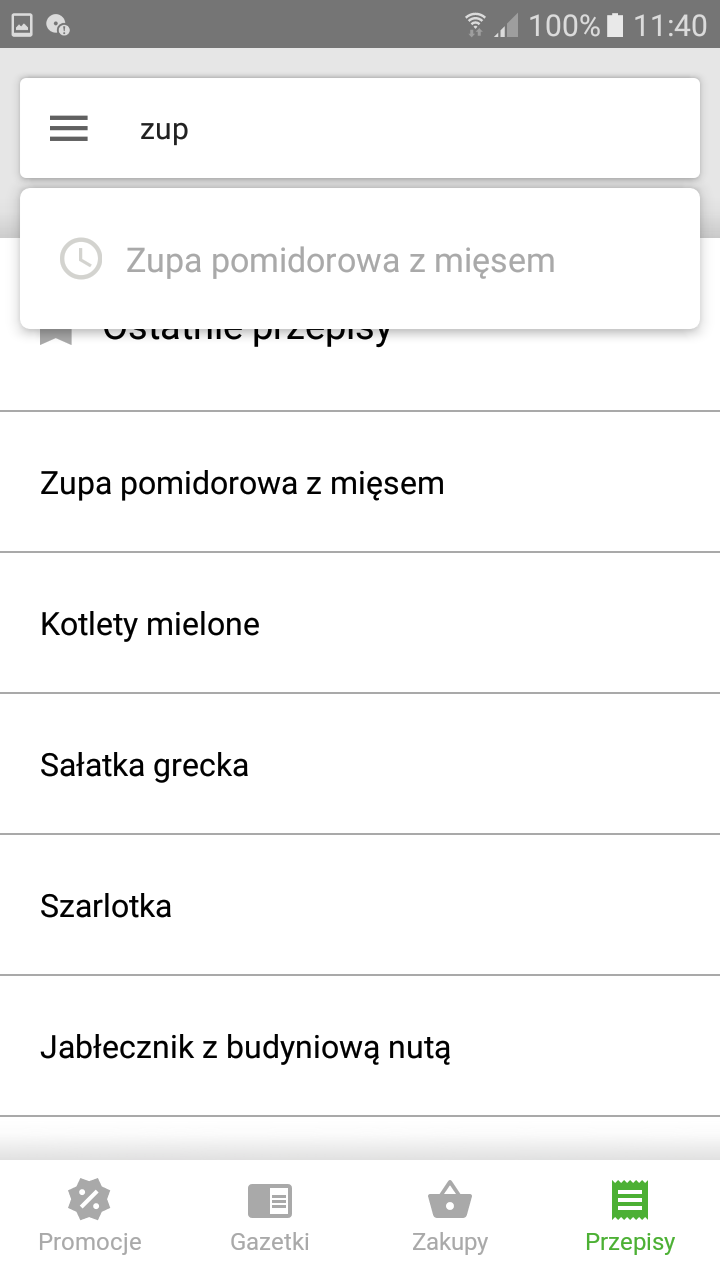Open the Szarlotka recipe
This screenshot has width=720, height=1280.
[x=106, y=906]
